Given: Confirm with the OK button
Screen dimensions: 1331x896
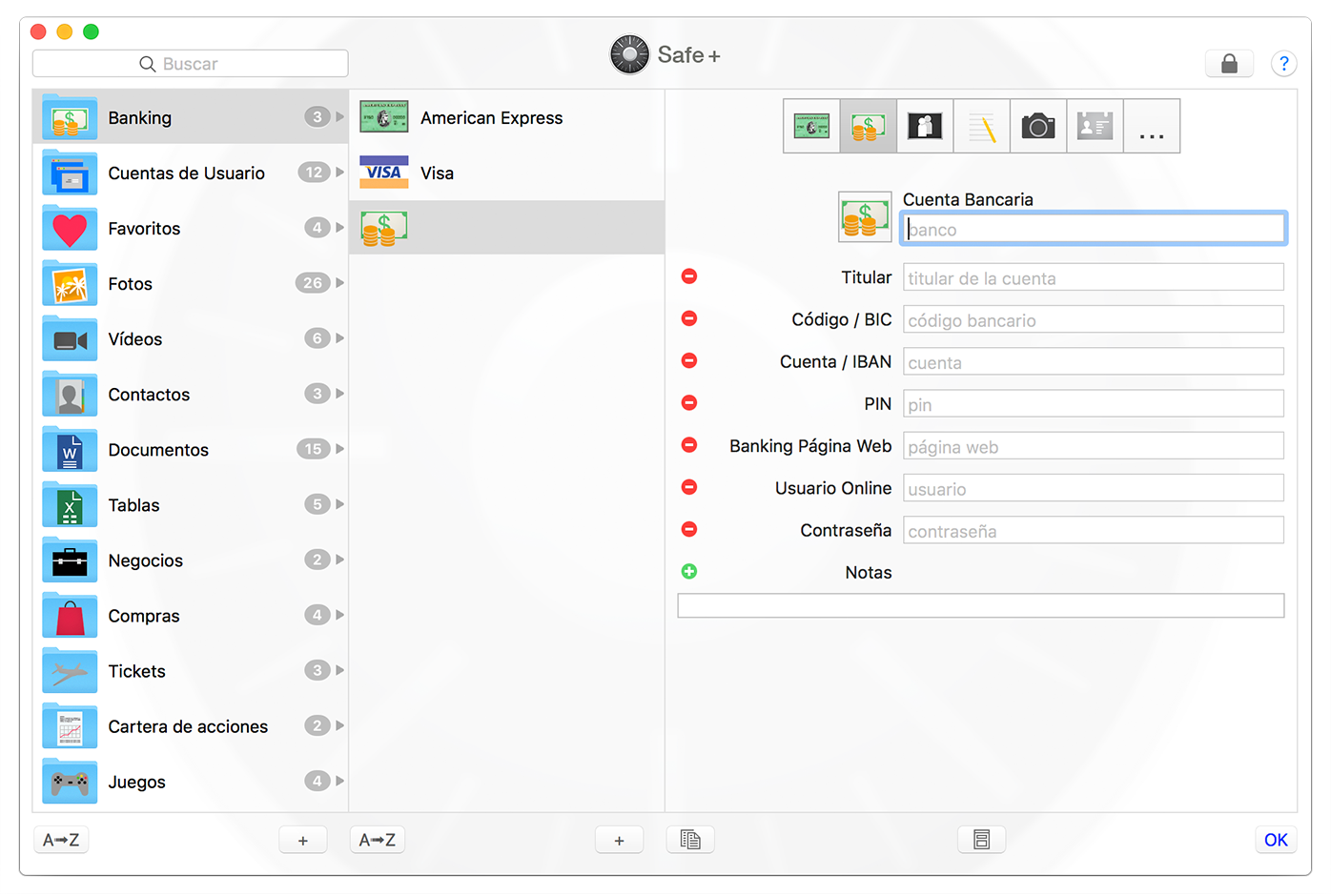Looking at the screenshot, I should click(1276, 840).
